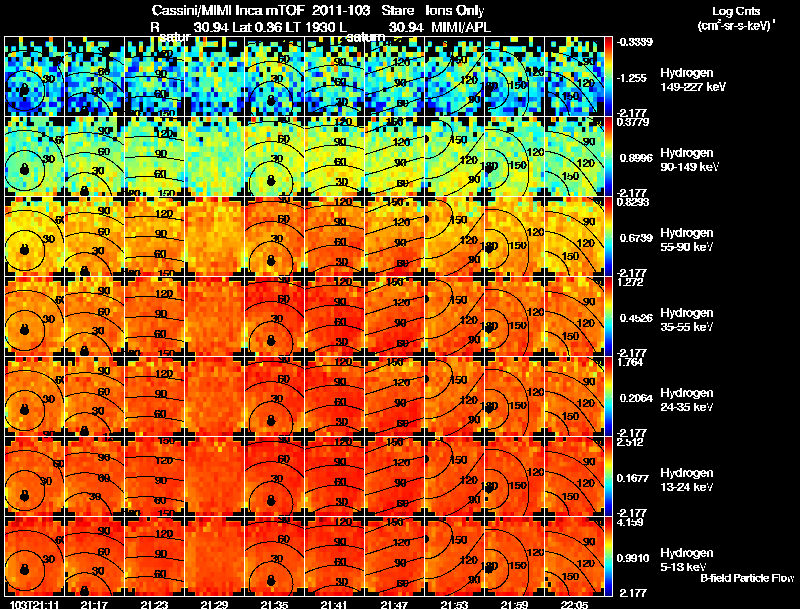Select the 22:05 time label

click(574, 604)
